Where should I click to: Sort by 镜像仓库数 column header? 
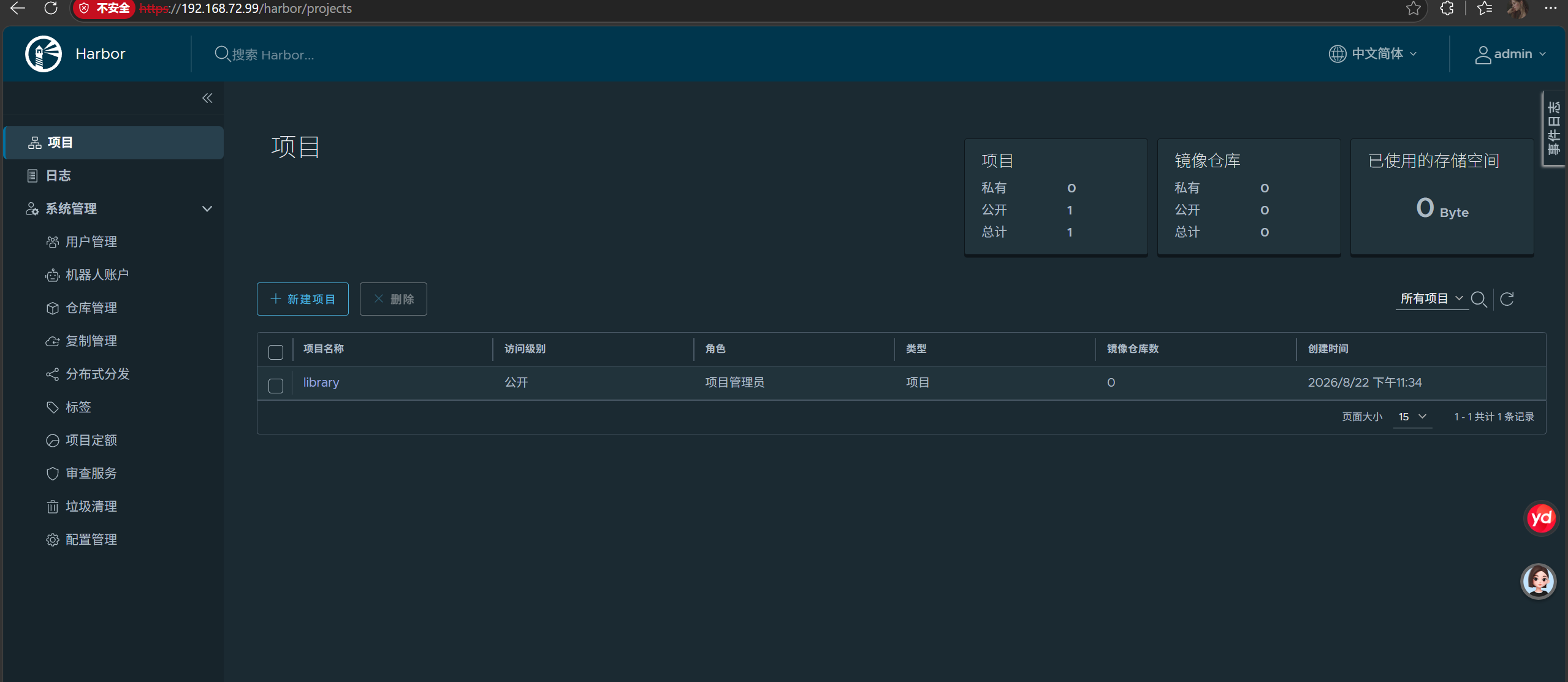pos(1133,349)
